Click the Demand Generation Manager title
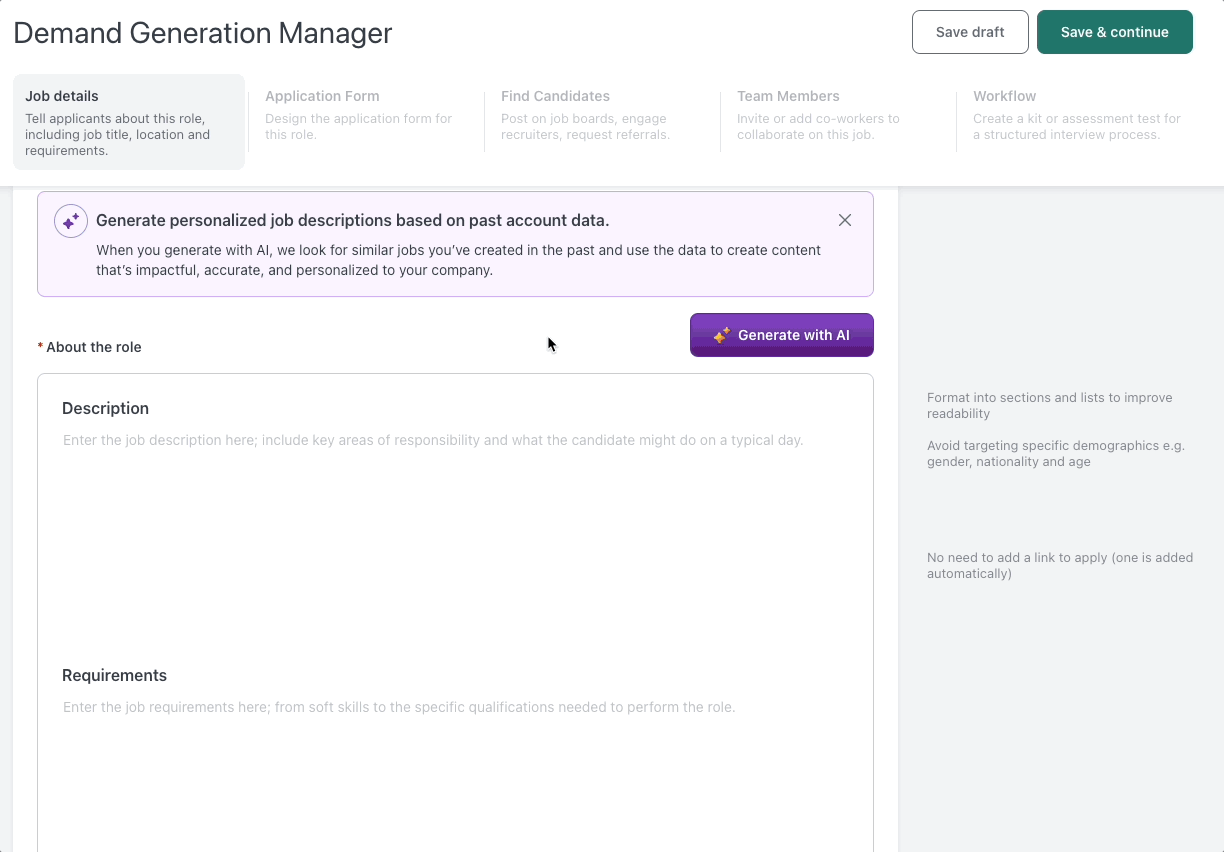The width and height of the screenshot is (1224, 852). (203, 33)
